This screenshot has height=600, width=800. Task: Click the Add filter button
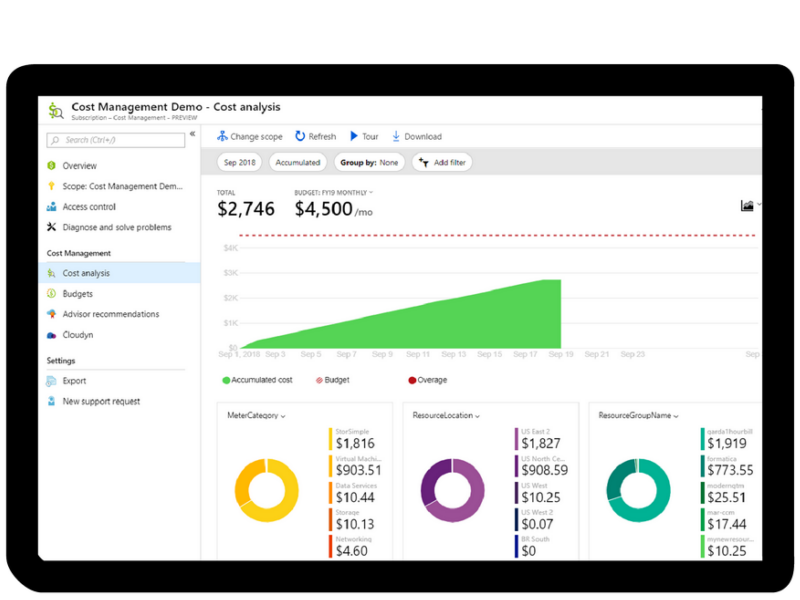point(442,162)
